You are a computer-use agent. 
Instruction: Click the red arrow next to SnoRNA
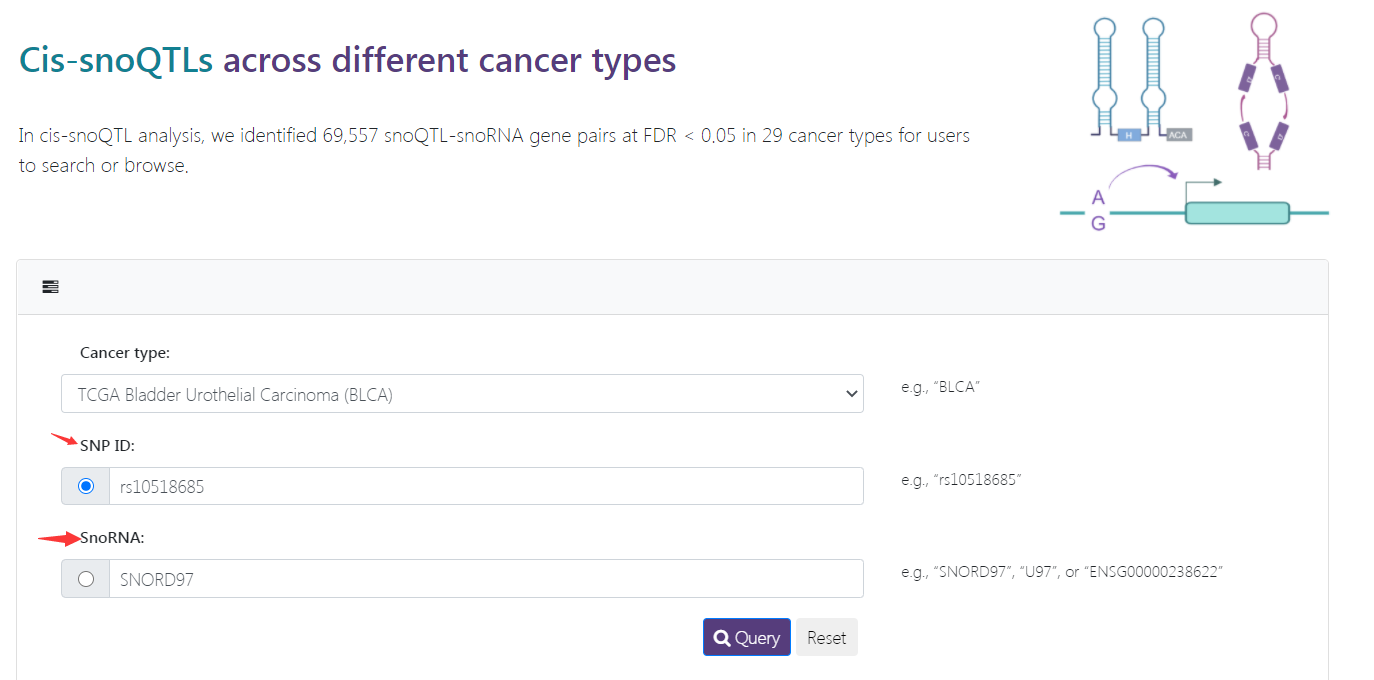click(x=59, y=539)
